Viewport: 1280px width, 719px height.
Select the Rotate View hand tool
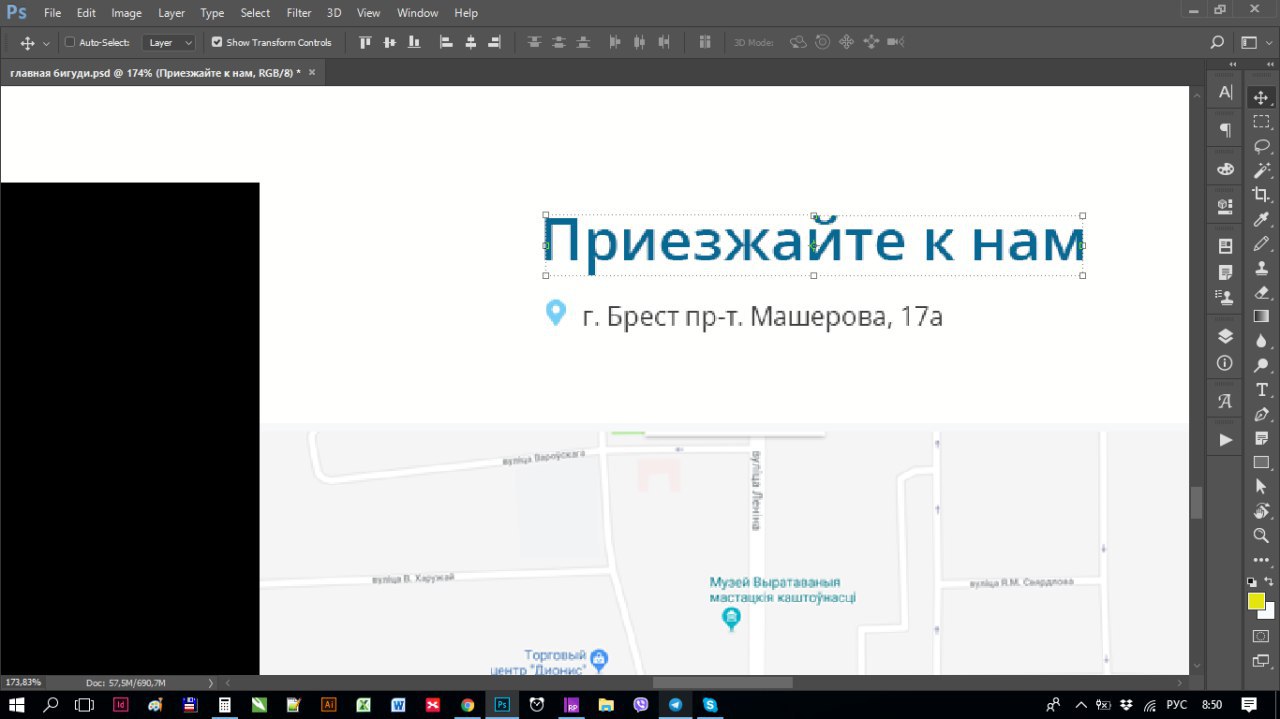click(x=1261, y=511)
